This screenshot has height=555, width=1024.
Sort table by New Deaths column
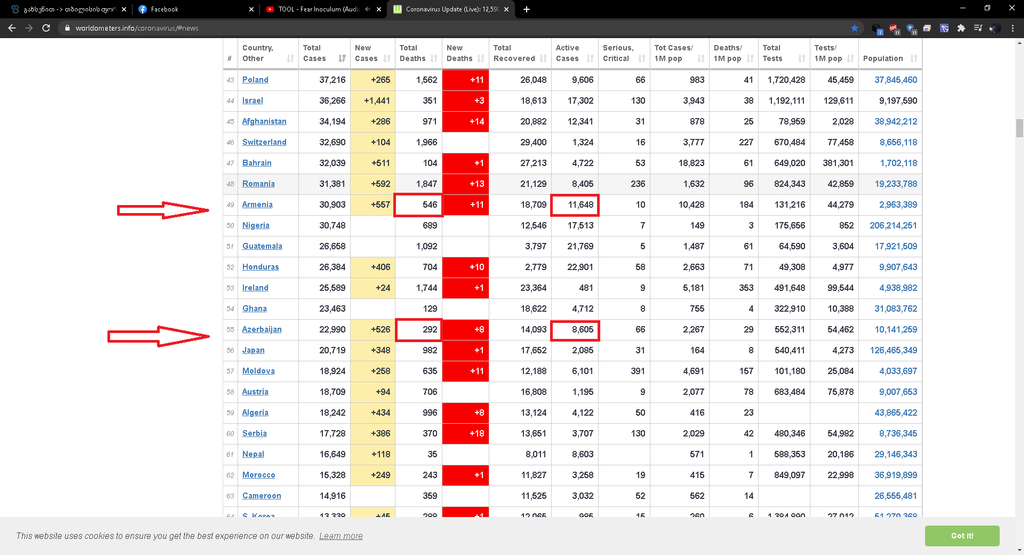464,53
